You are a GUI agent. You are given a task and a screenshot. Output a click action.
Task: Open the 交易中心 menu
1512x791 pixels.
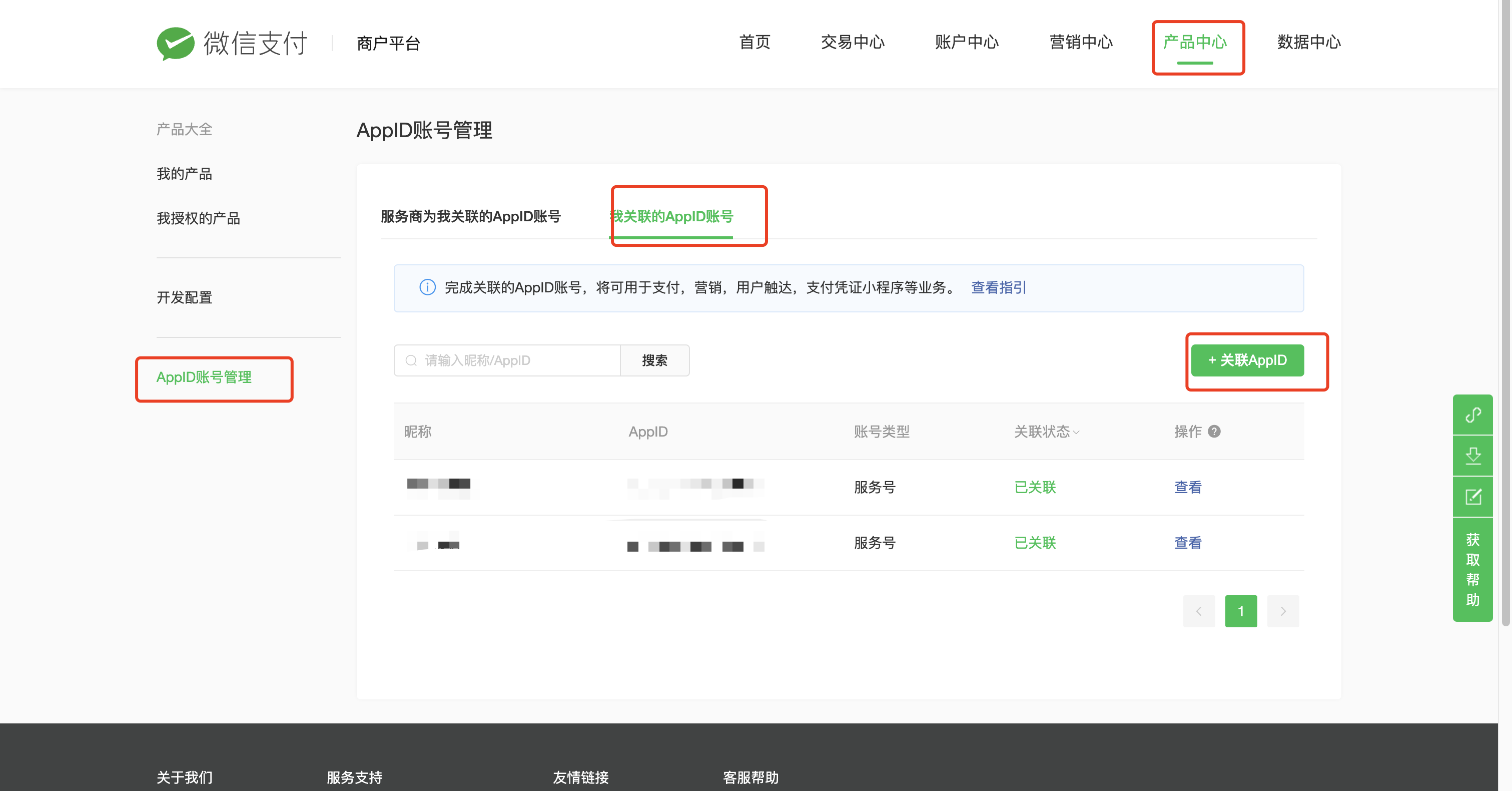[x=852, y=42]
